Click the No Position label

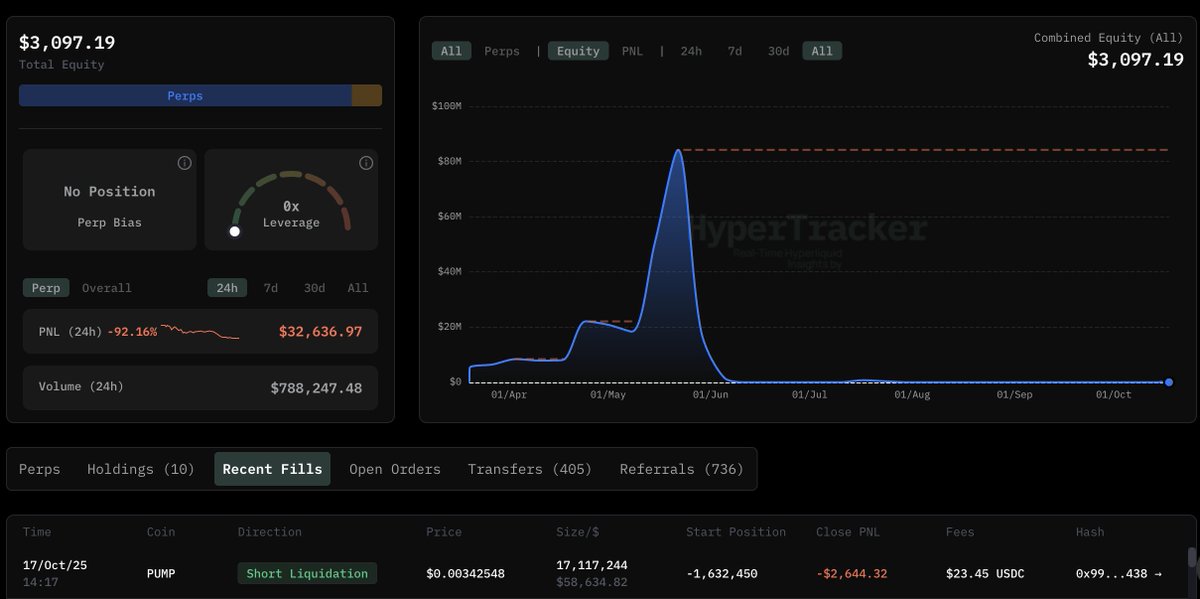point(110,192)
